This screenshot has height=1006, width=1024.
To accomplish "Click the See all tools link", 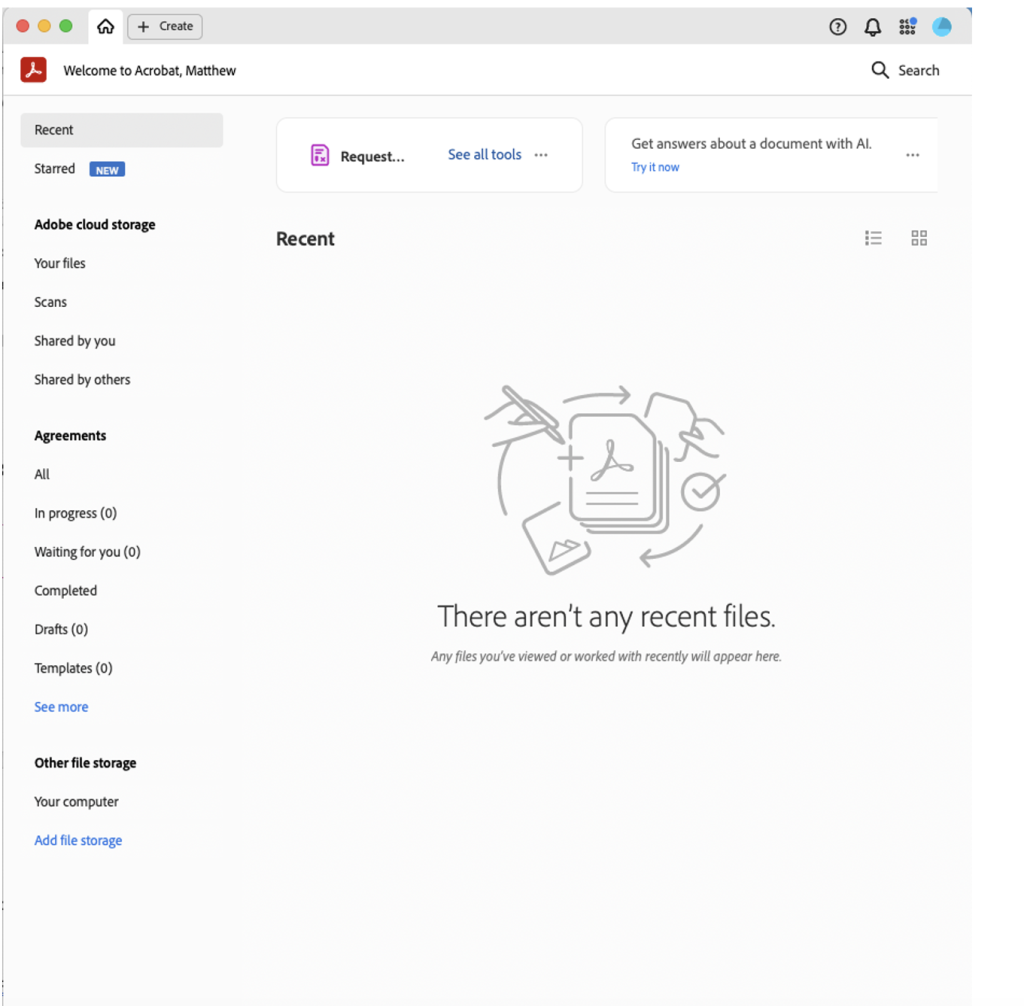I will pos(484,155).
